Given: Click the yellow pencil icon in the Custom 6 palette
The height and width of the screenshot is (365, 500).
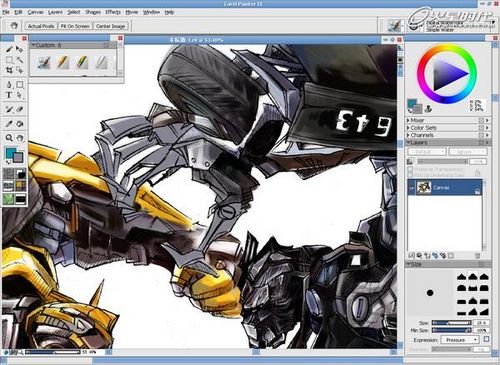Looking at the screenshot, I should 63,62.
